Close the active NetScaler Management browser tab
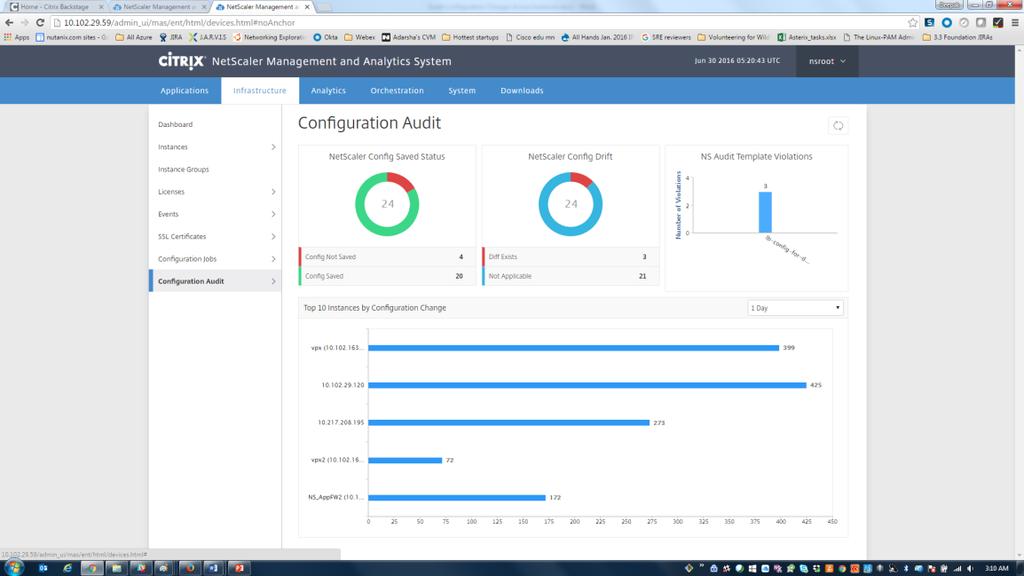1024x576 pixels. [x=307, y=7]
